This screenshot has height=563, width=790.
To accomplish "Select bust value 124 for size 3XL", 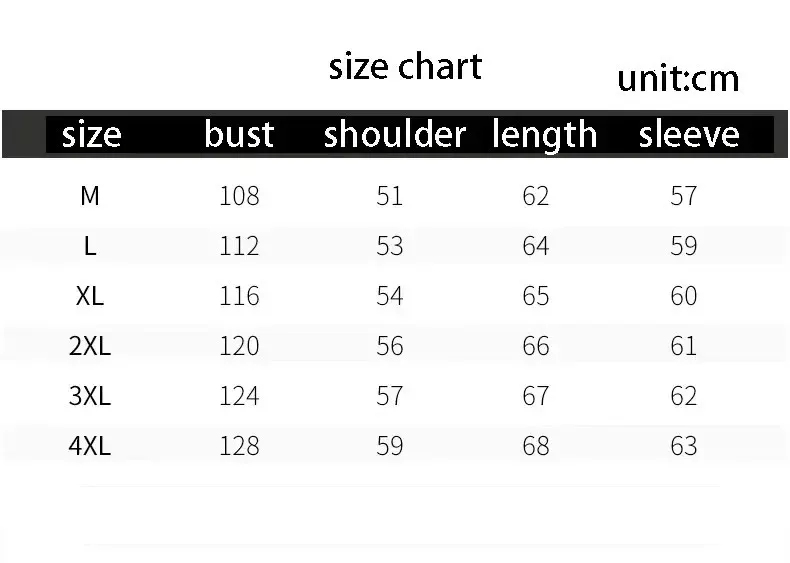I will 239,396.
